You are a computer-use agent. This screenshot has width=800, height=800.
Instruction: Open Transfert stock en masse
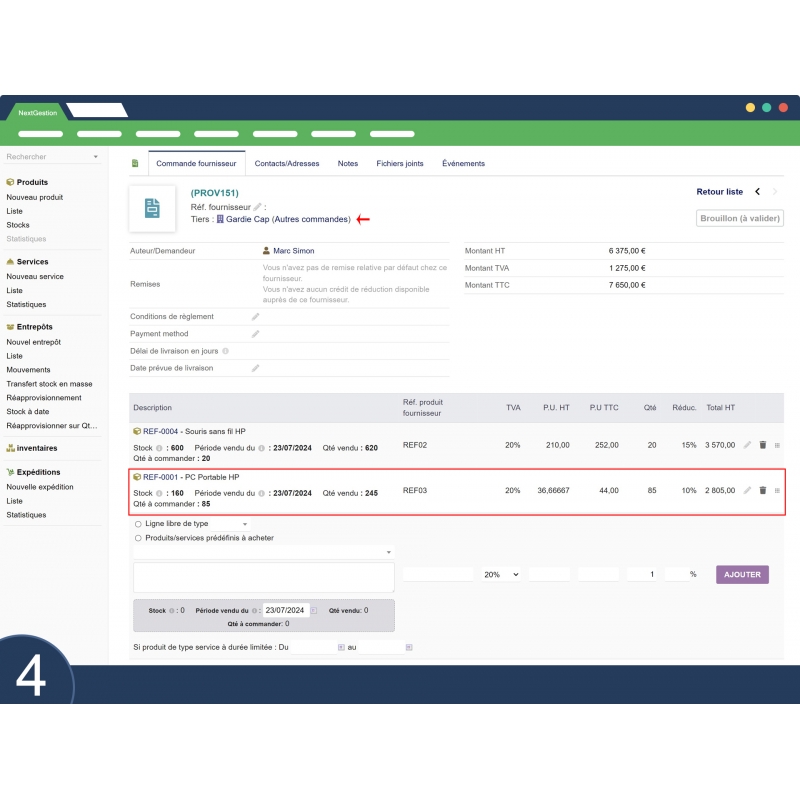coord(49,384)
